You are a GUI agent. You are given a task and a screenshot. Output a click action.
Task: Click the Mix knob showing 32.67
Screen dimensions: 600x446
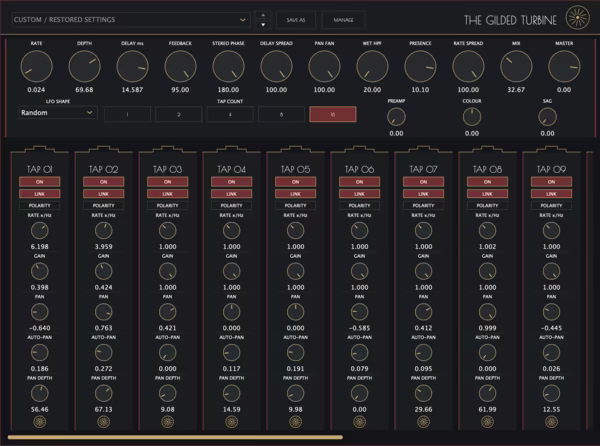[516, 67]
